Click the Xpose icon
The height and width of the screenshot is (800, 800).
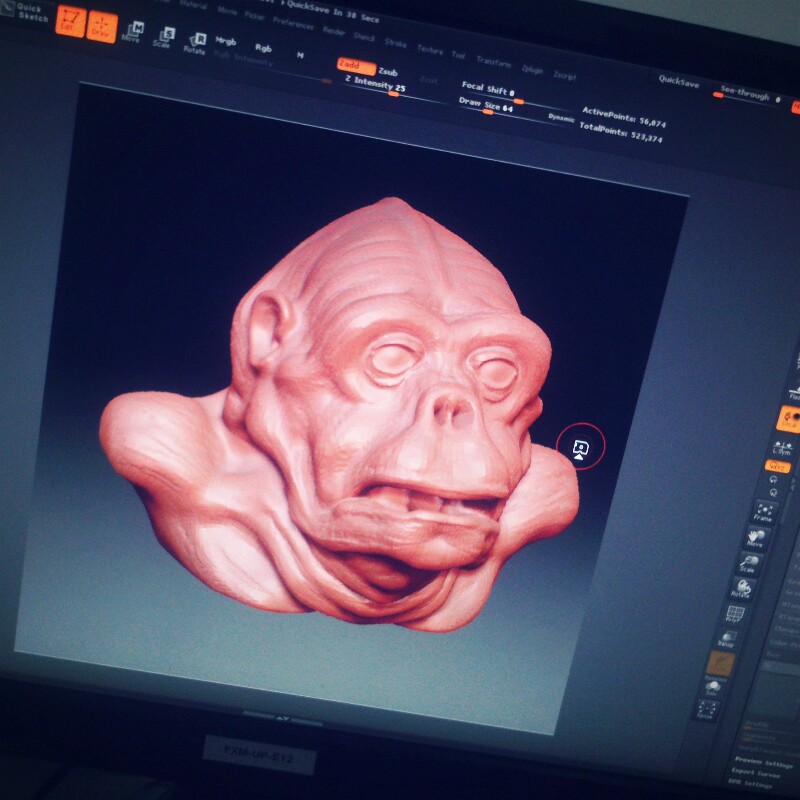point(706,710)
